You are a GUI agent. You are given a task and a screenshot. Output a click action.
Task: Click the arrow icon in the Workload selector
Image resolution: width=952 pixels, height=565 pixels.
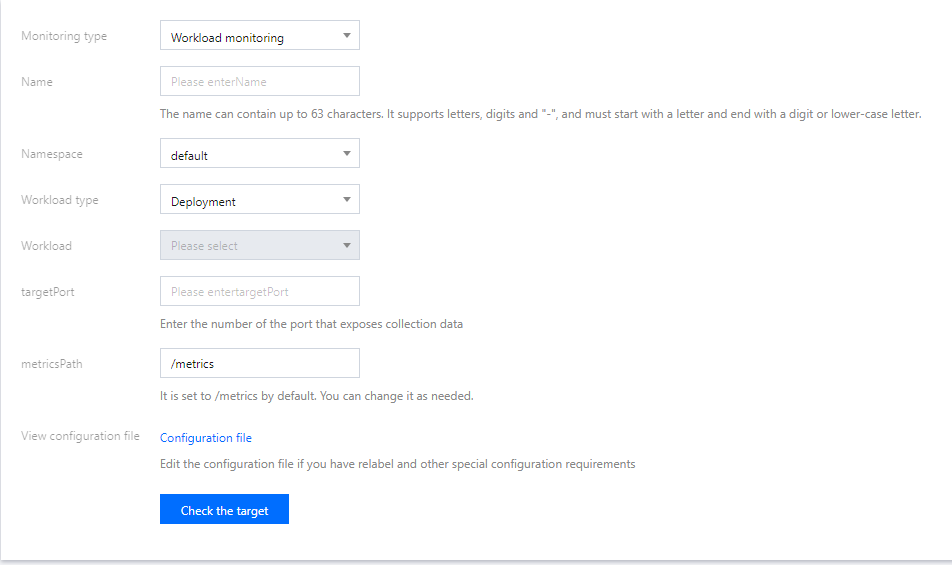346,245
